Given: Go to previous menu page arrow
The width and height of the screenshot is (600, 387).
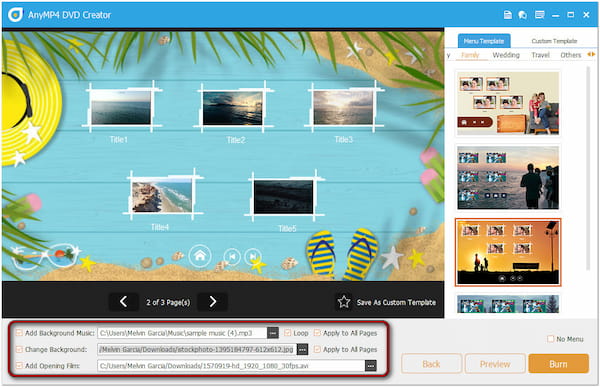Looking at the screenshot, I should click(x=123, y=302).
